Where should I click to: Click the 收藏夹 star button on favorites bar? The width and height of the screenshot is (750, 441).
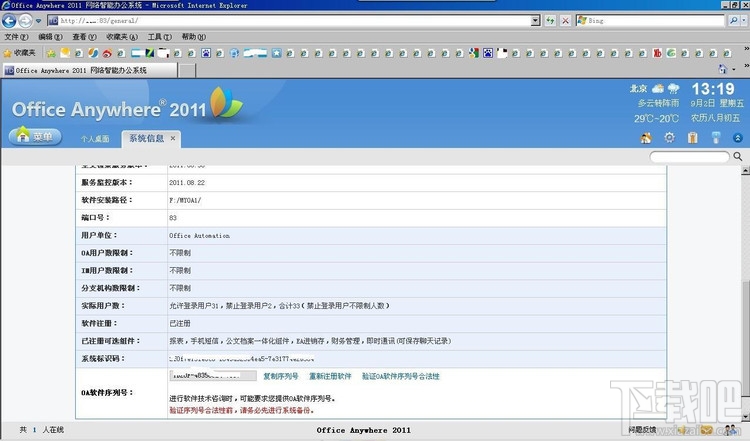(x=20, y=53)
